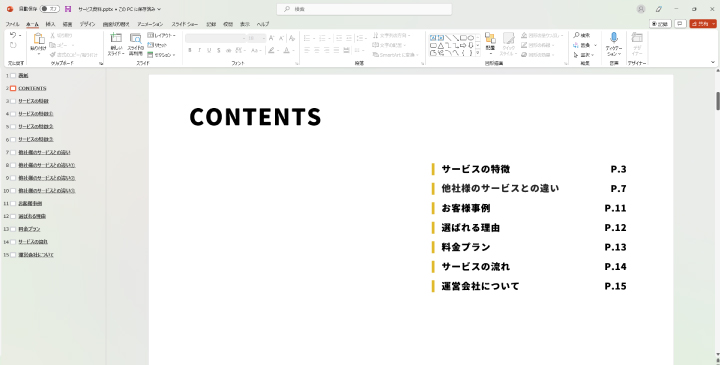
Task: Click the outline icon of slide 12 選ばれる理由
Action: click(13, 216)
